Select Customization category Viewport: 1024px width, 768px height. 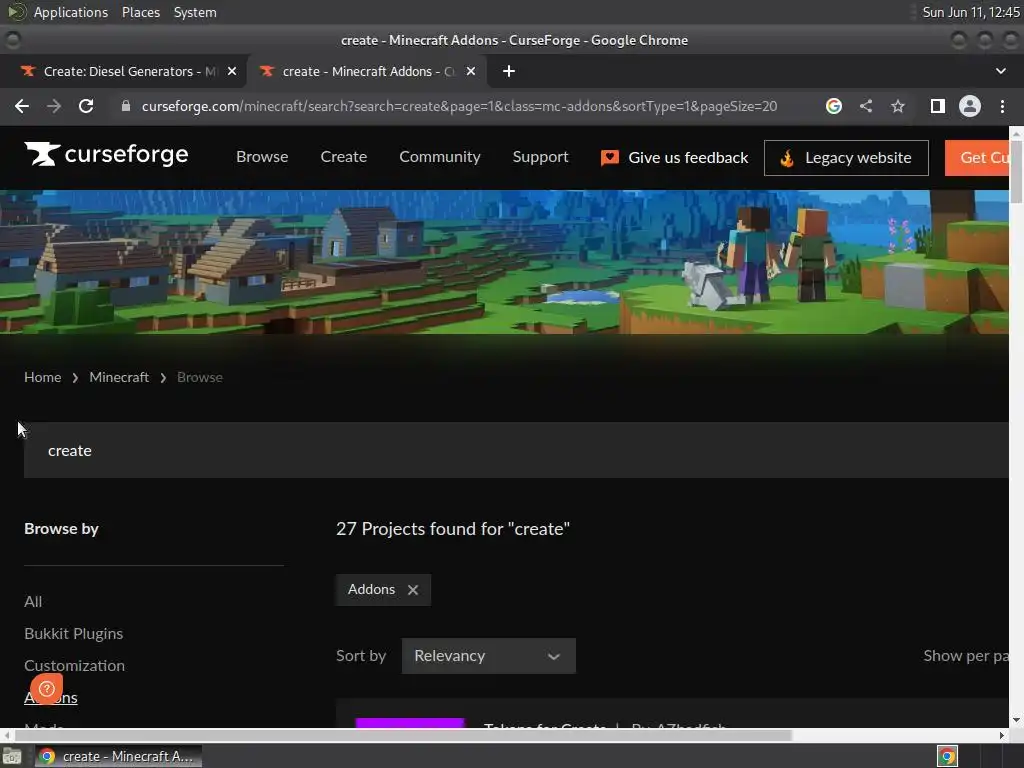74,665
